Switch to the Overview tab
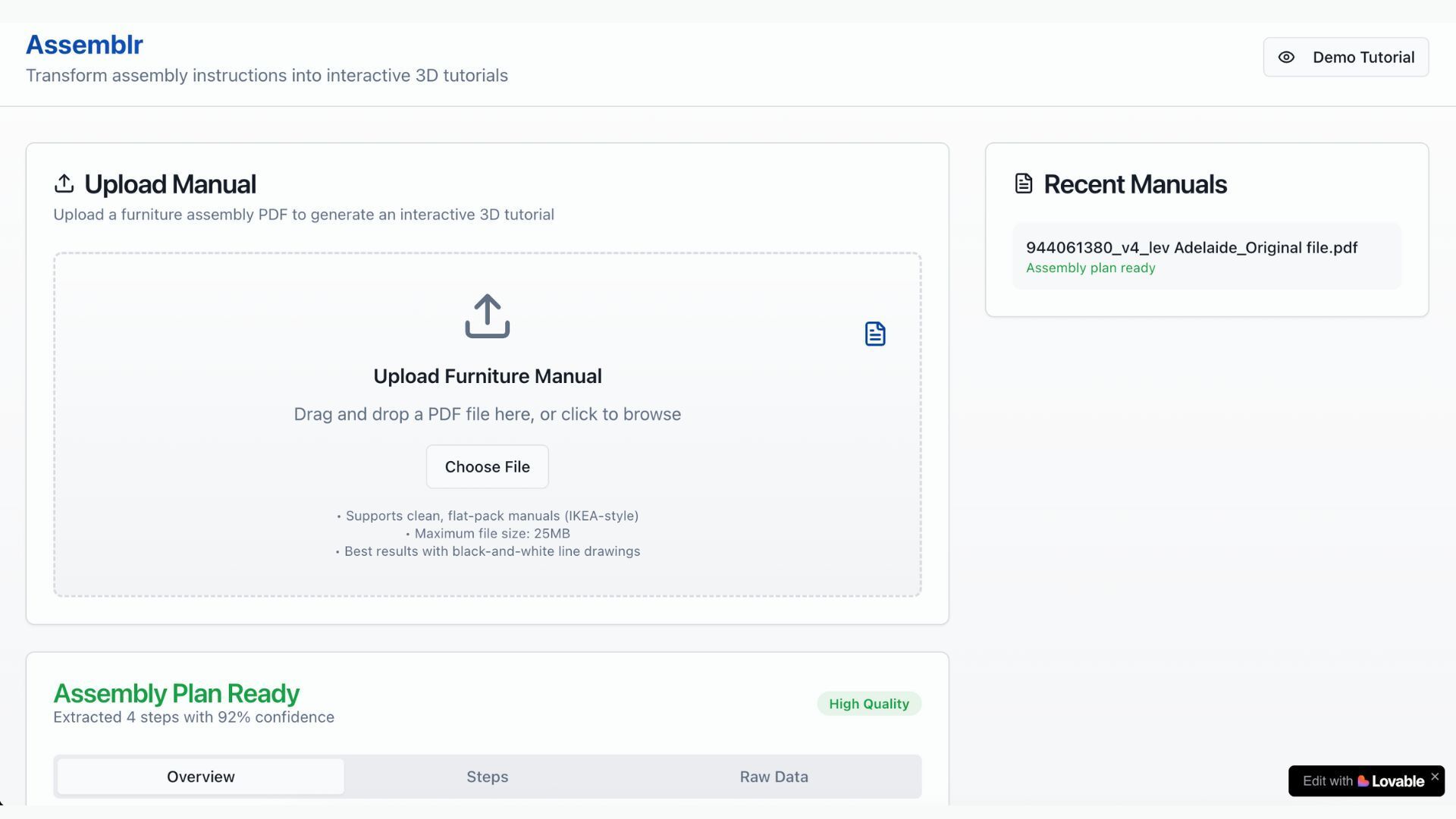The width and height of the screenshot is (1456, 819). coord(201,777)
